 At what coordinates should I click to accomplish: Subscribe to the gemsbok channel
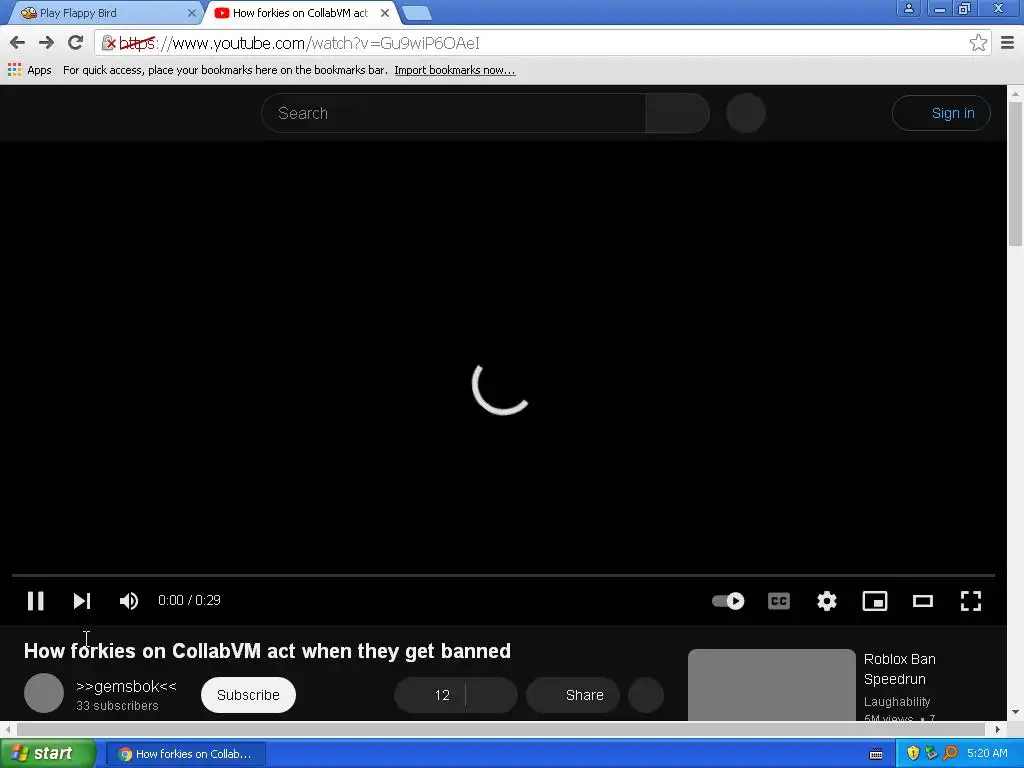point(248,695)
